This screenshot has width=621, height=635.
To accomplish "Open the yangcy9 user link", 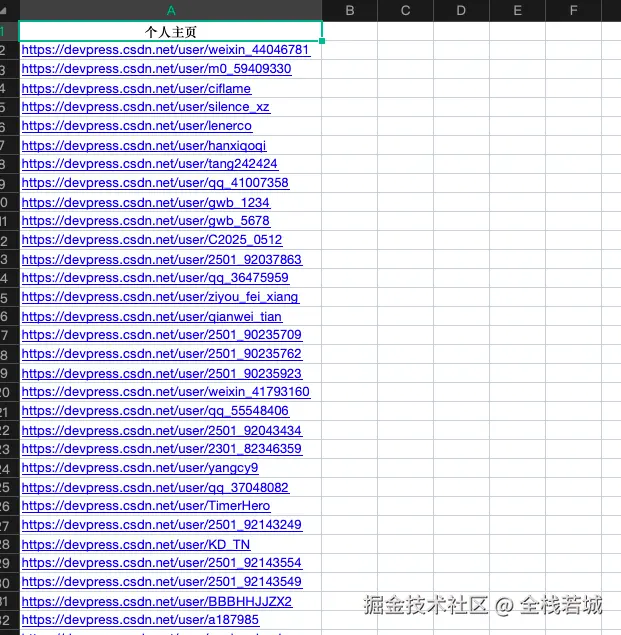I will 140,468.
